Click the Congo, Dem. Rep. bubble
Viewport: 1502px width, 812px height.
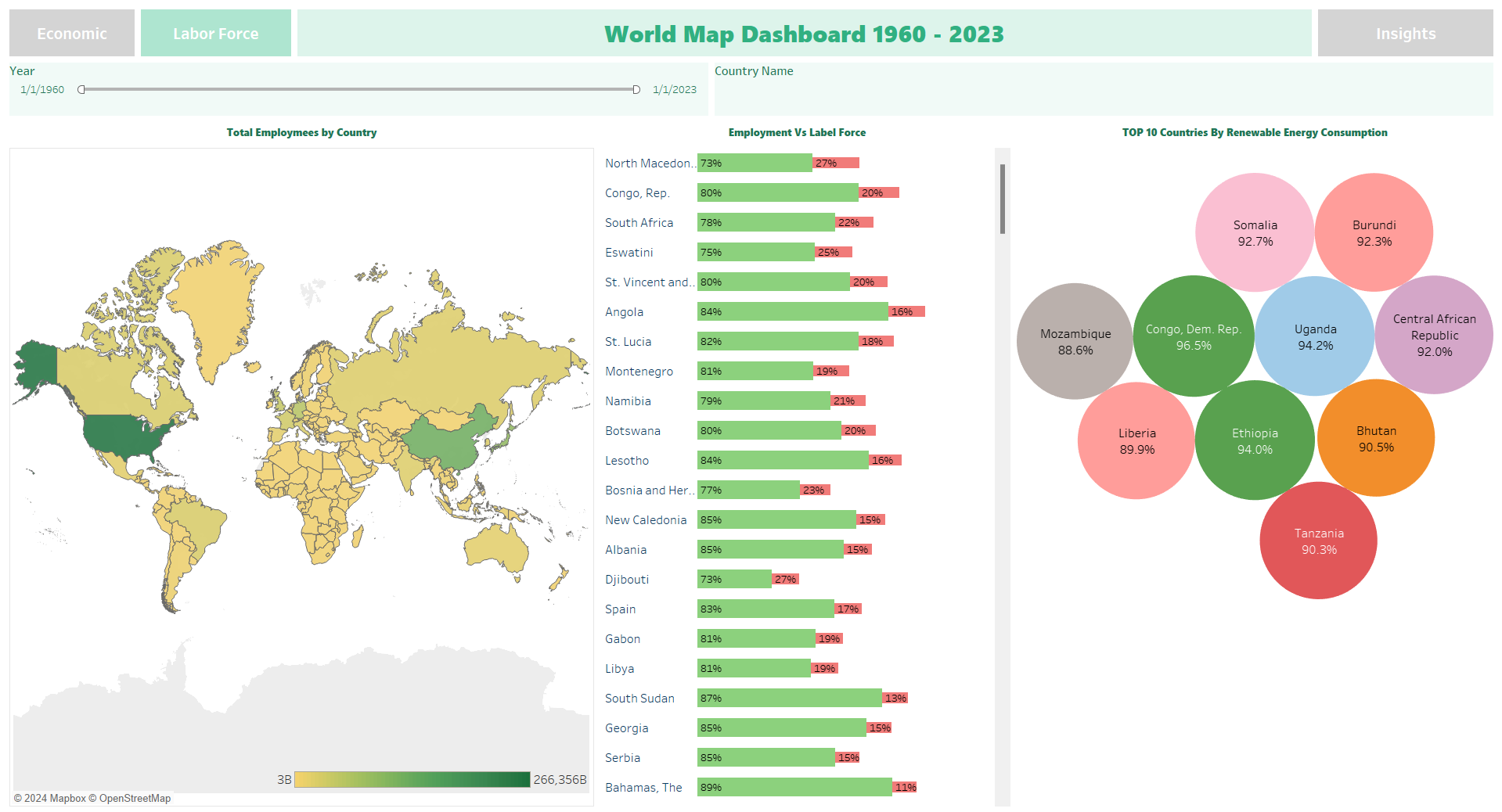tap(1193, 336)
